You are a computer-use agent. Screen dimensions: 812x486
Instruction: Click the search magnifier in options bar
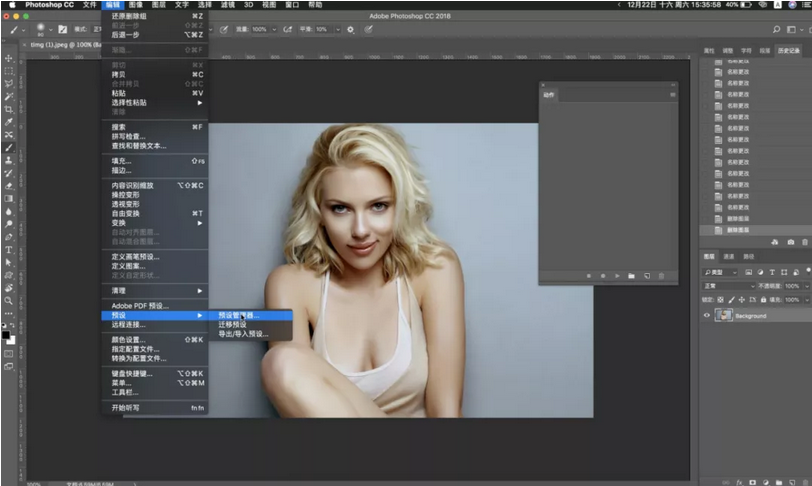[775, 29]
